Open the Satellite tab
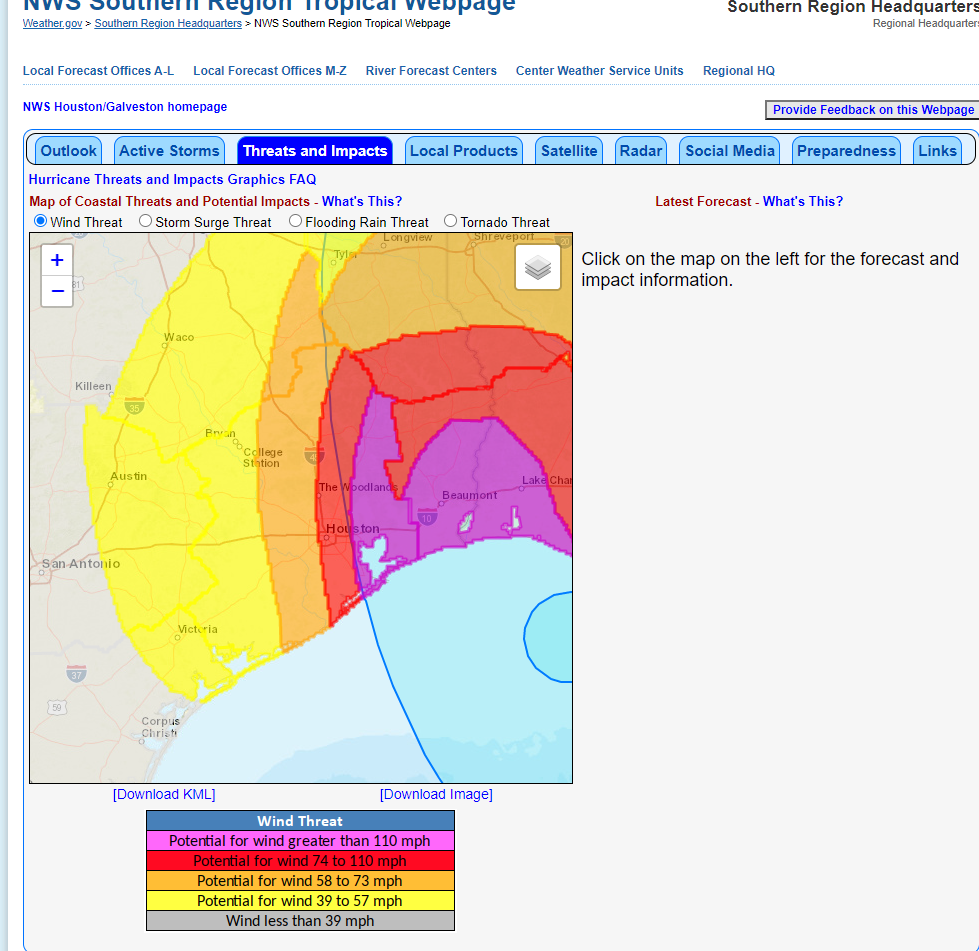This screenshot has height=951, width=979. [569, 151]
